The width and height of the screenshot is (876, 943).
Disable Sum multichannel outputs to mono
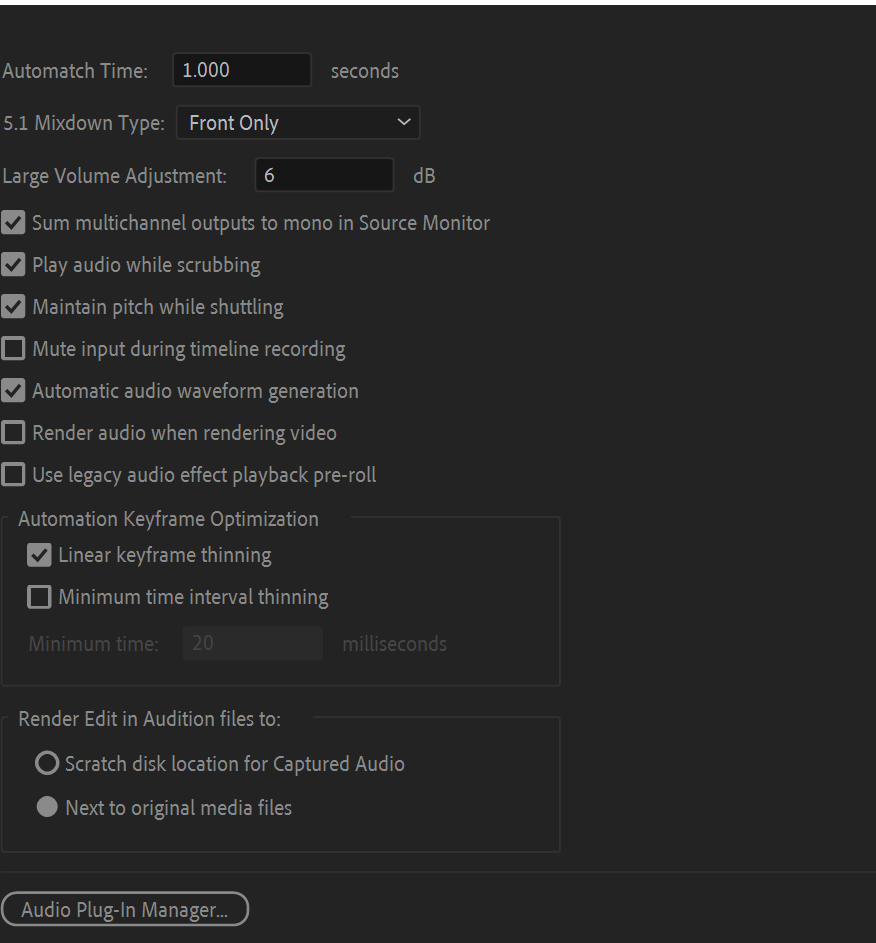[x=13, y=222]
